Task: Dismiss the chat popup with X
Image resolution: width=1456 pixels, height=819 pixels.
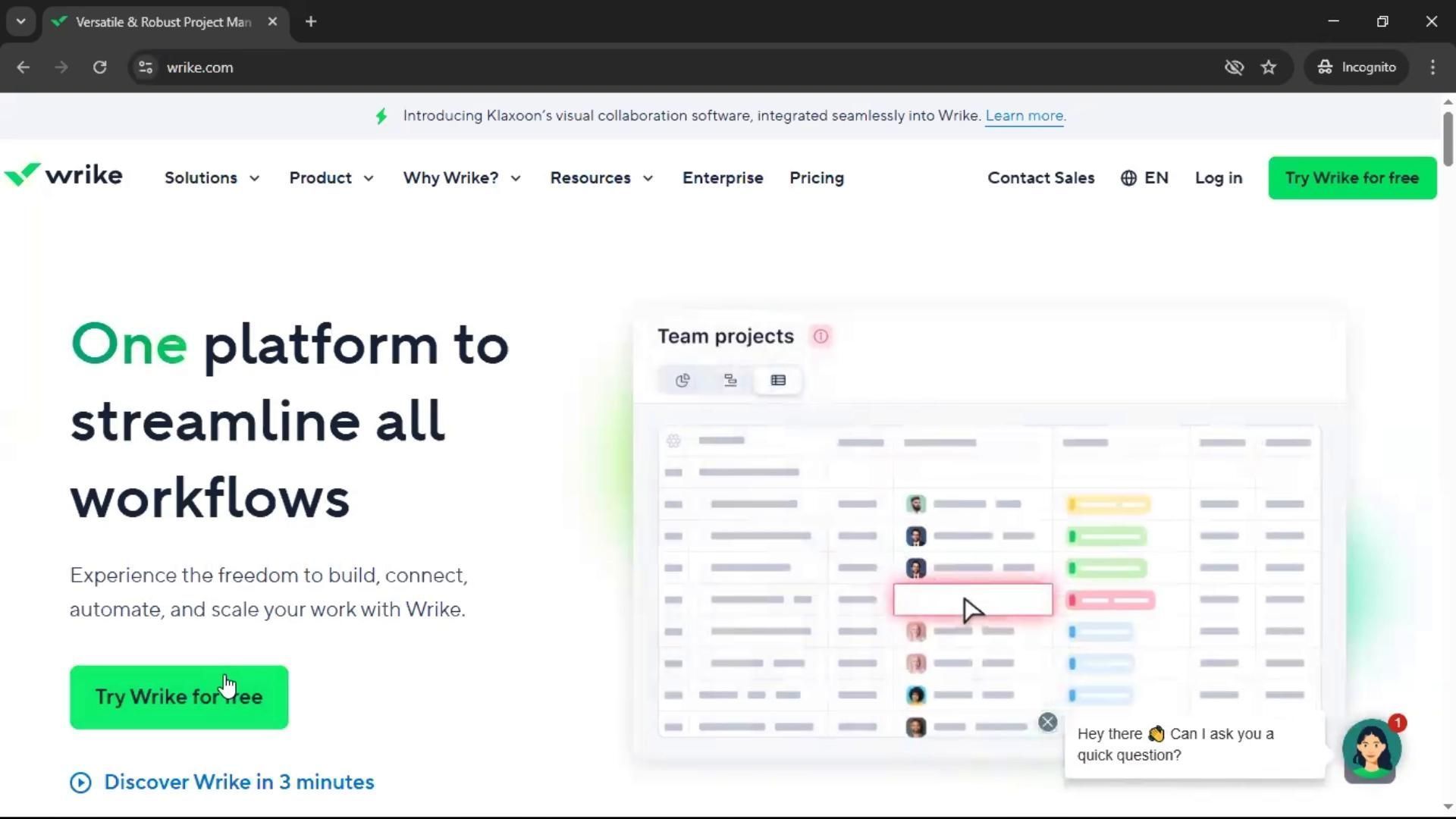Action: pyautogui.click(x=1047, y=723)
